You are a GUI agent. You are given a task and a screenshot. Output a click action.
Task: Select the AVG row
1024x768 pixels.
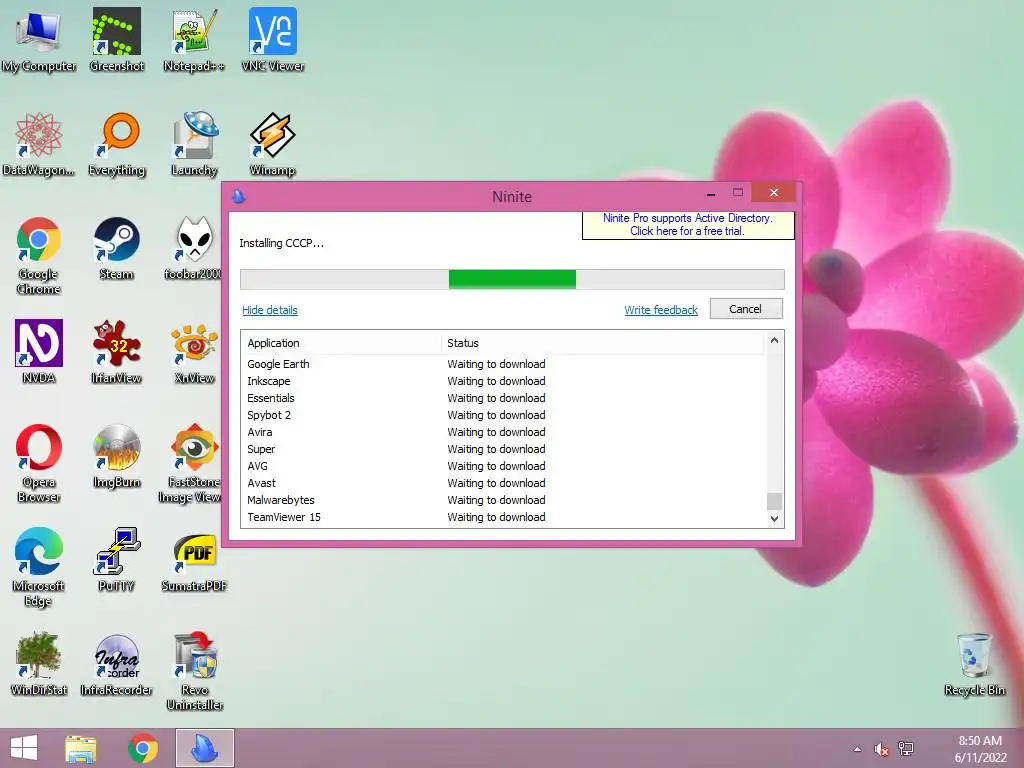coord(504,466)
